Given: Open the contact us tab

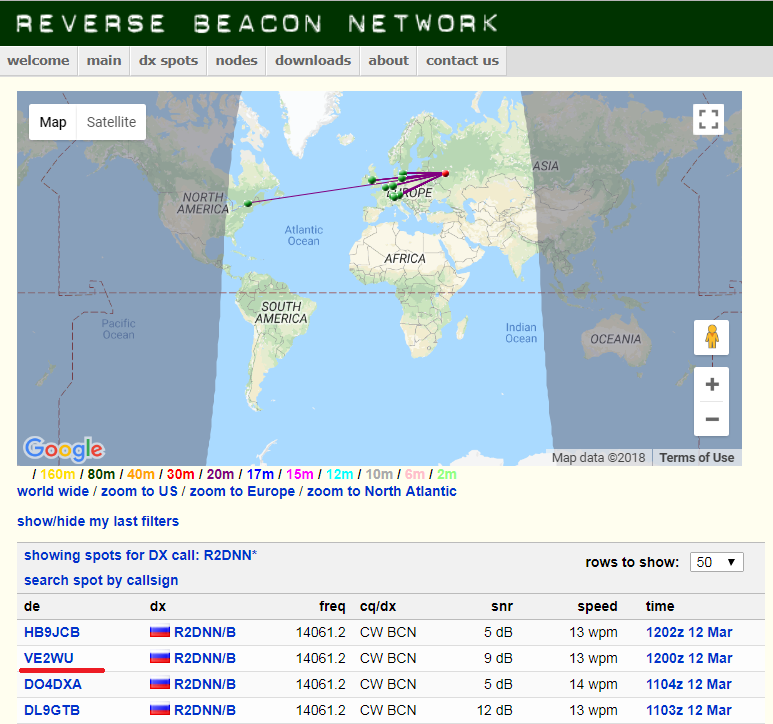Looking at the screenshot, I should [462, 61].
